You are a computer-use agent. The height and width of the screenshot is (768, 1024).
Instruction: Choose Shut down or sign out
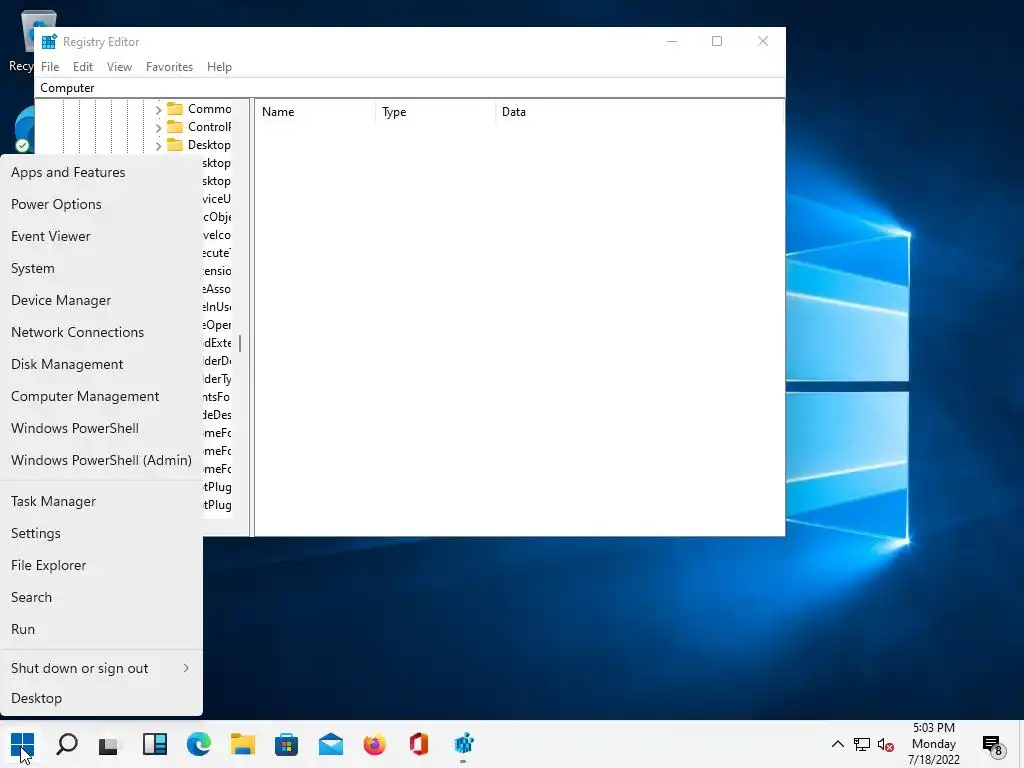point(101,668)
